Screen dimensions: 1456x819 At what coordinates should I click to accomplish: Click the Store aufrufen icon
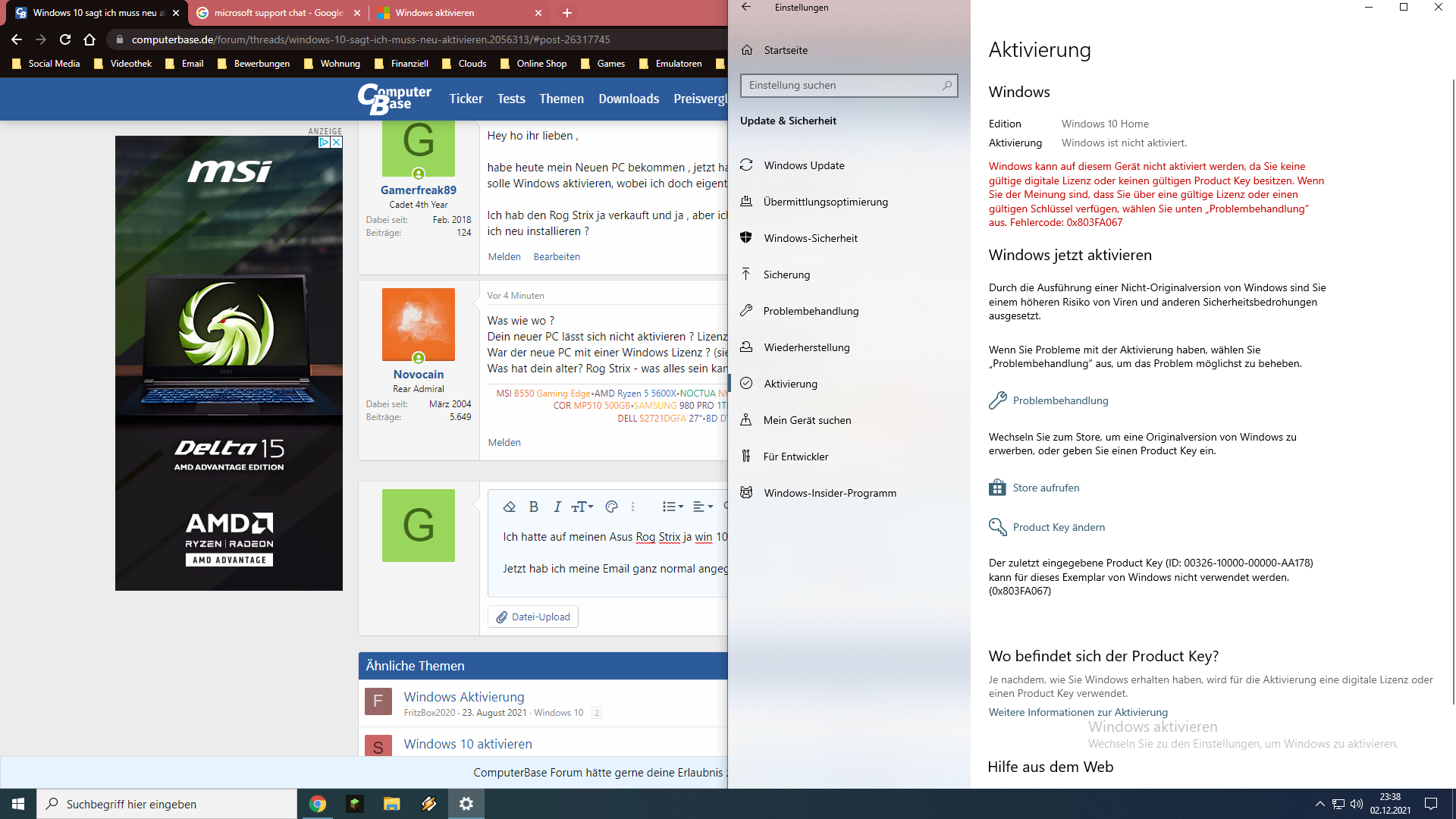pyautogui.click(x=997, y=488)
